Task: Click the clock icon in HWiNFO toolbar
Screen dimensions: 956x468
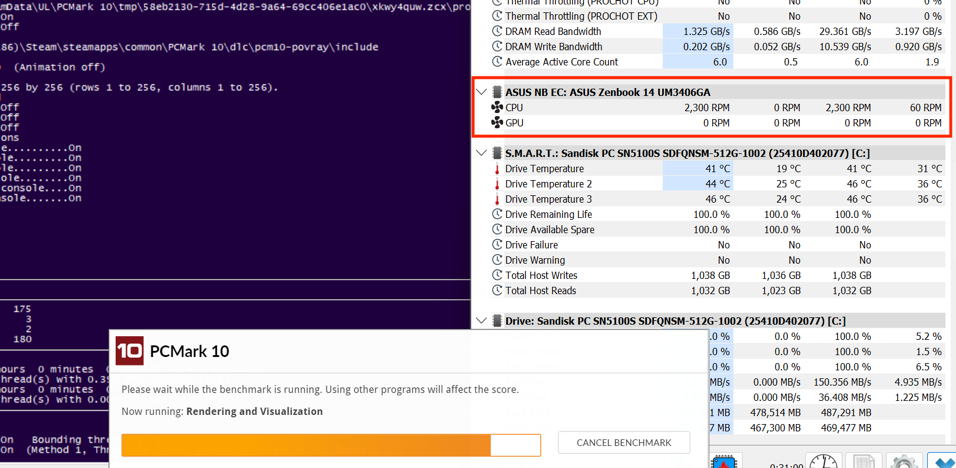Action: click(x=823, y=462)
